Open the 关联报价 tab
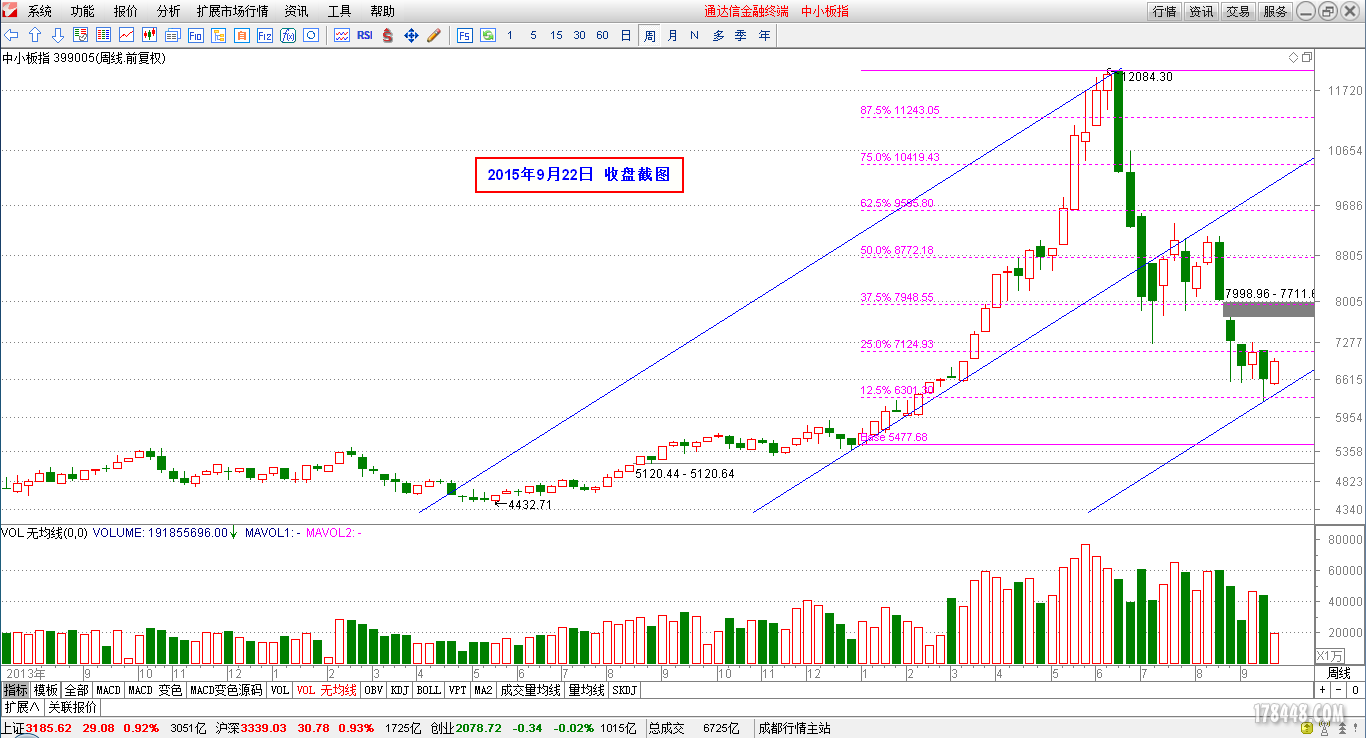1366x738 pixels. [73, 707]
